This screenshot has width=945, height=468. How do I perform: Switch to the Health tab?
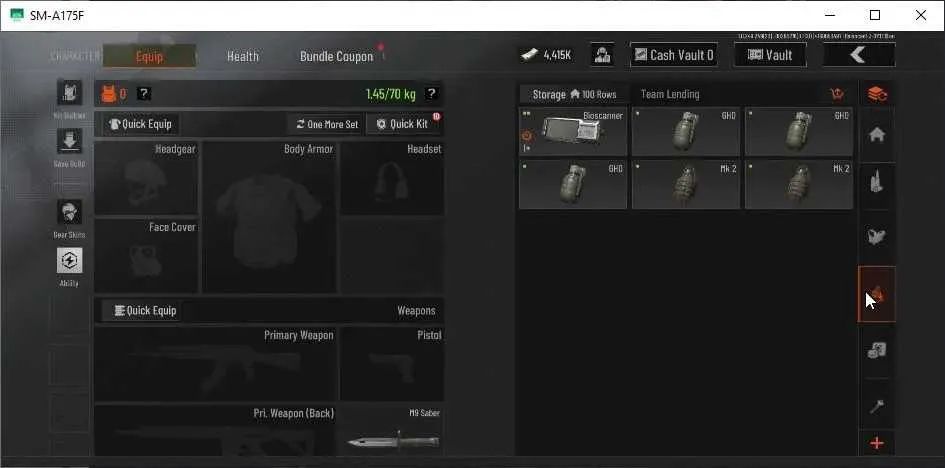click(x=243, y=57)
